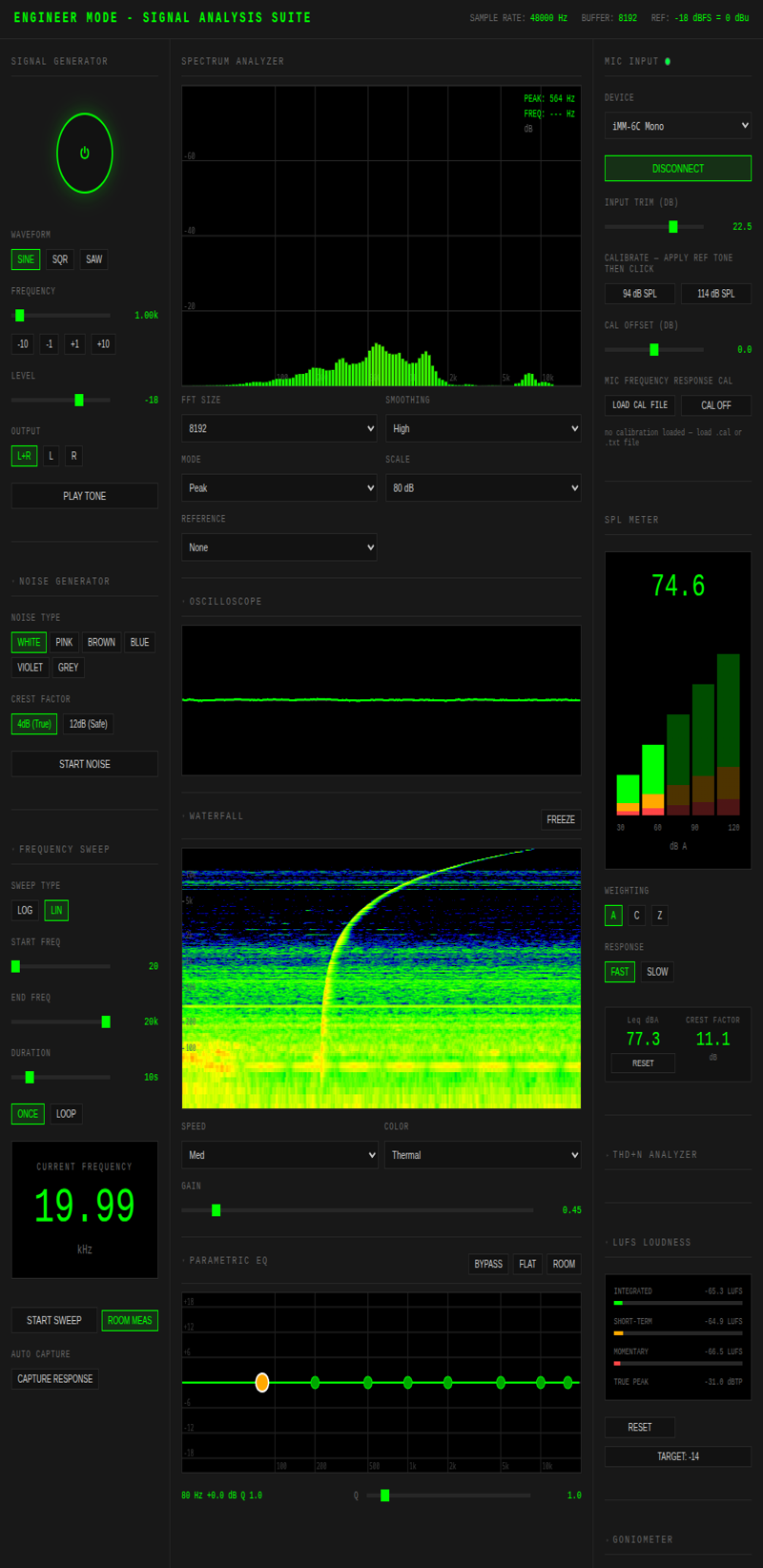Image resolution: width=763 pixels, height=1568 pixels.
Task: Toggle the signal generator power button
Action: click(85, 153)
